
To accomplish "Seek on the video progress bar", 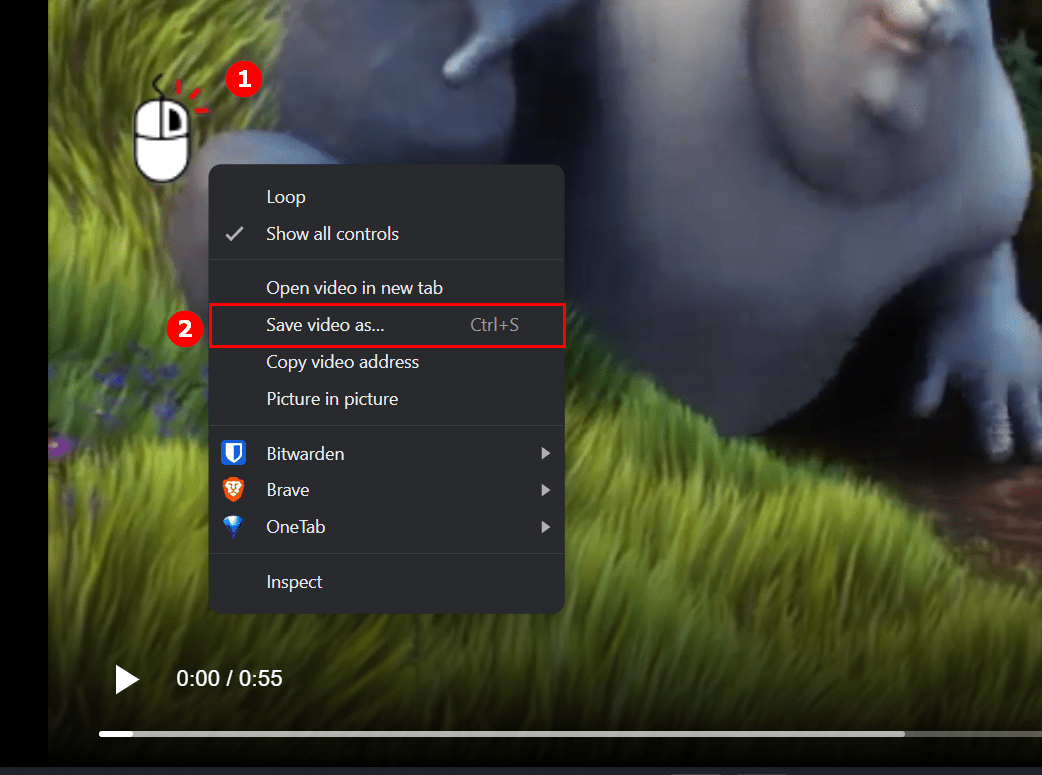I will pyautogui.click(x=570, y=734).
